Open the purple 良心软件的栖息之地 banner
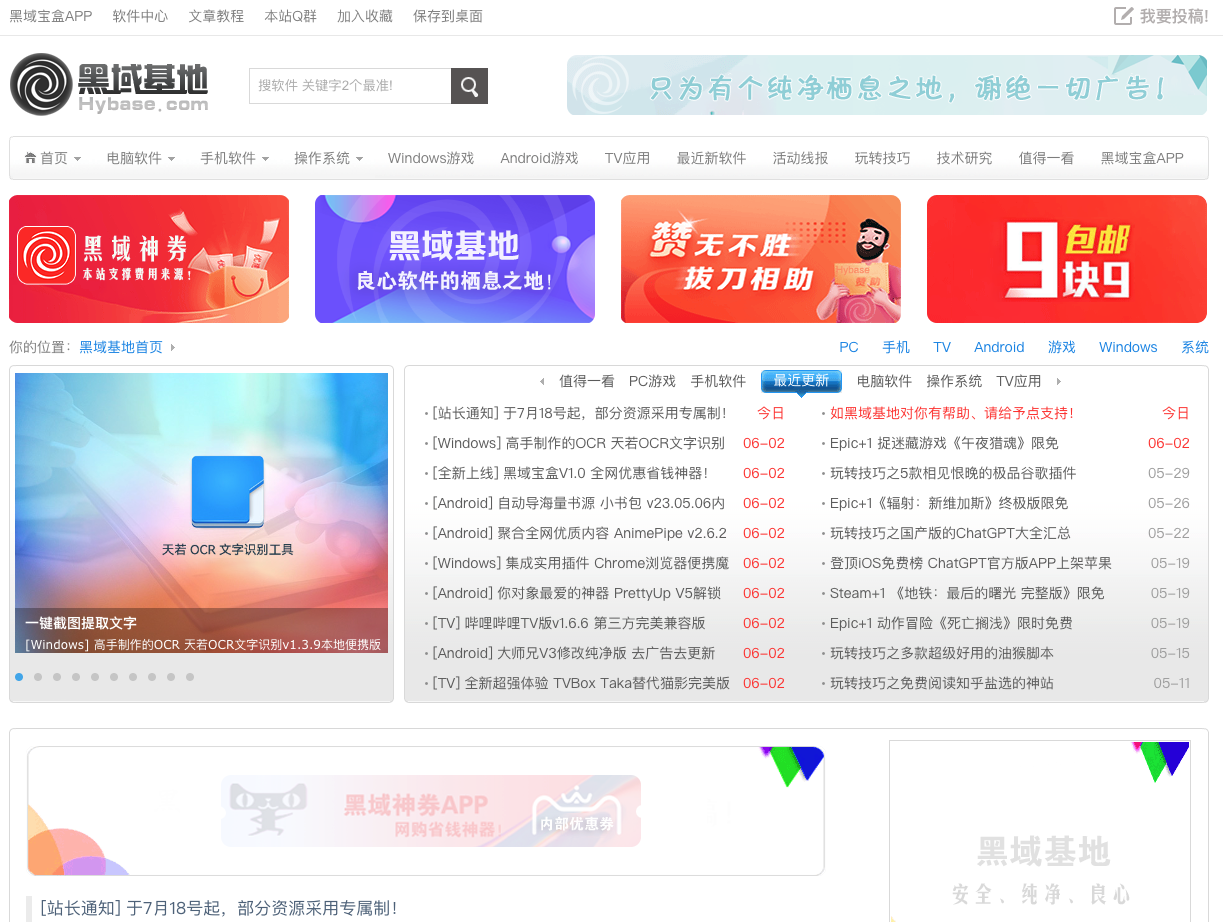1223x922 pixels. [455, 259]
